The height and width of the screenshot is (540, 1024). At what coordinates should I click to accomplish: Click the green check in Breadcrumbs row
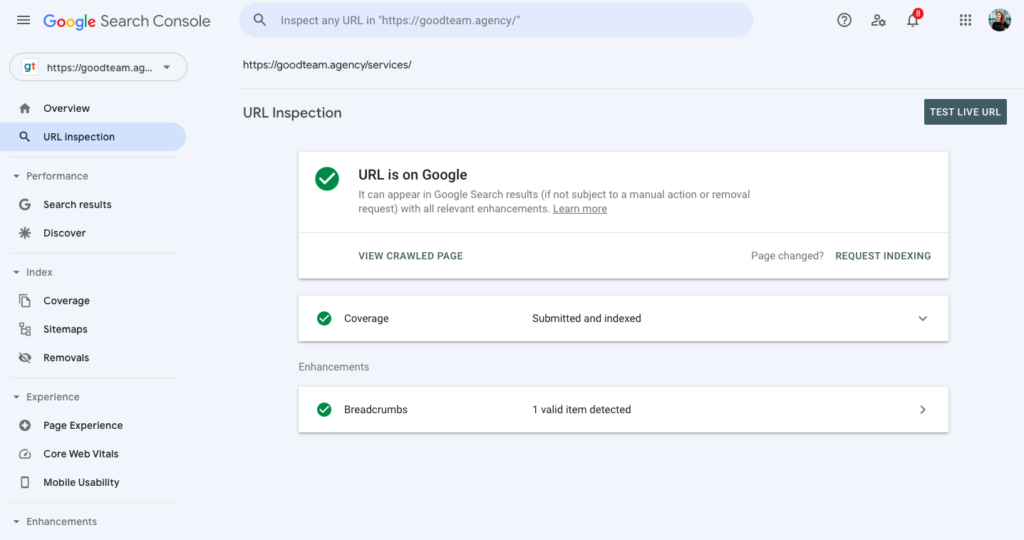click(324, 410)
